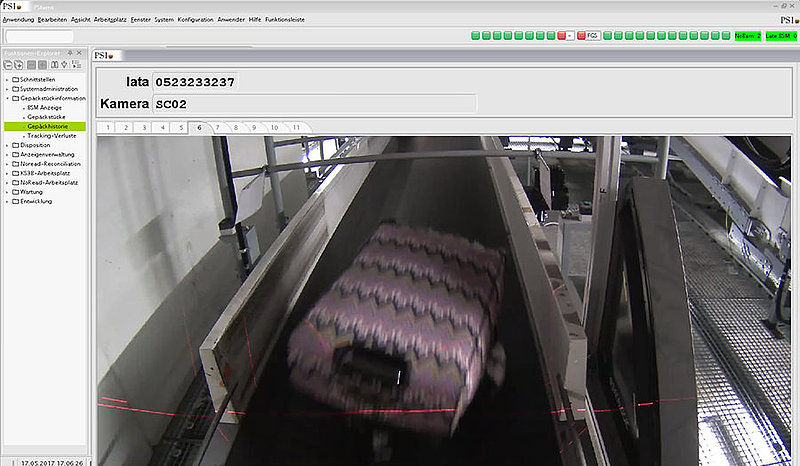The height and width of the screenshot is (466, 800).
Task: Open the dropdown arrow after the red indicator
Action: [570, 36]
